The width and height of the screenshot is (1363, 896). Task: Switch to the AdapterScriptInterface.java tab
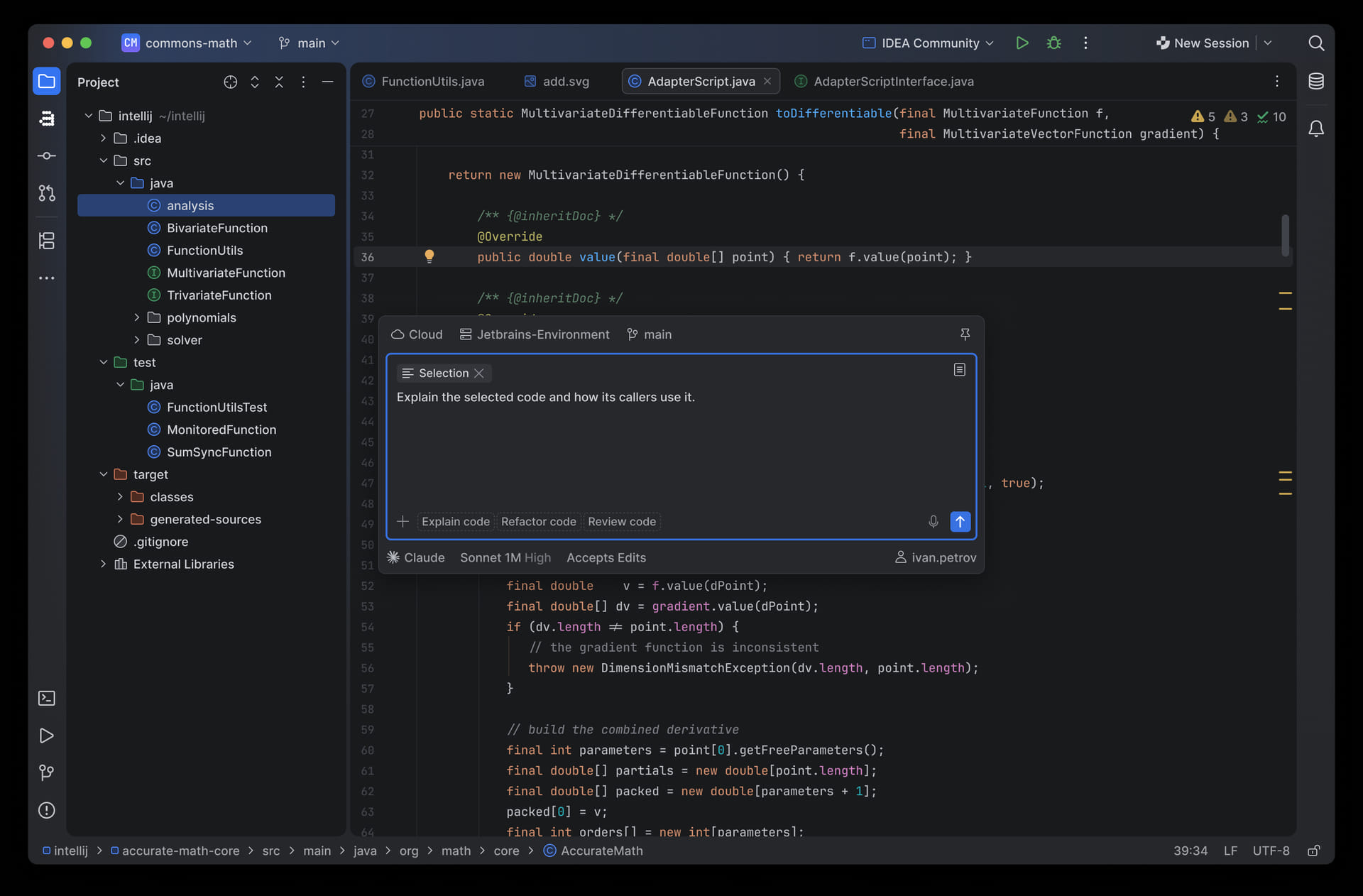885,82
